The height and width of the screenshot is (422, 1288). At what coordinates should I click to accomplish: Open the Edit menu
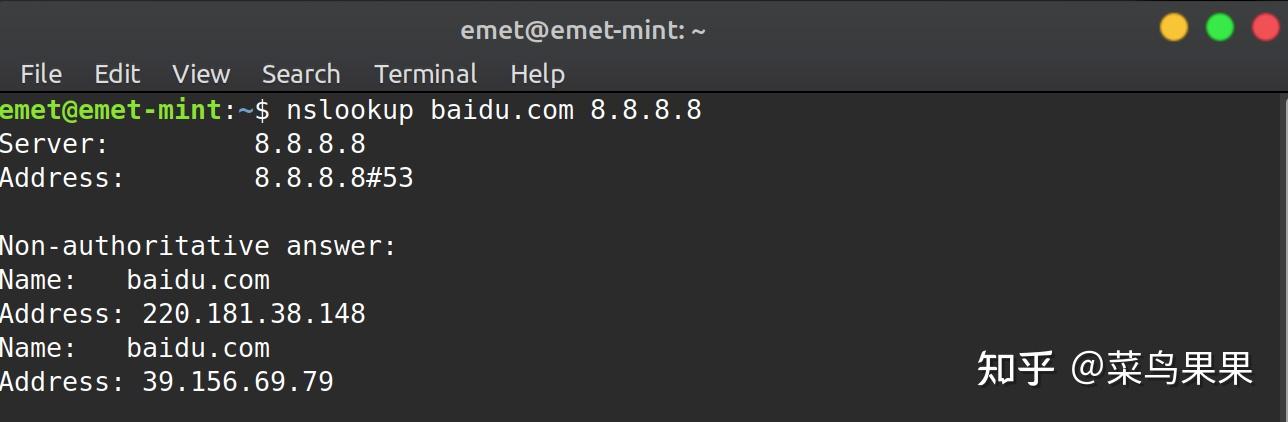(117, 74)
